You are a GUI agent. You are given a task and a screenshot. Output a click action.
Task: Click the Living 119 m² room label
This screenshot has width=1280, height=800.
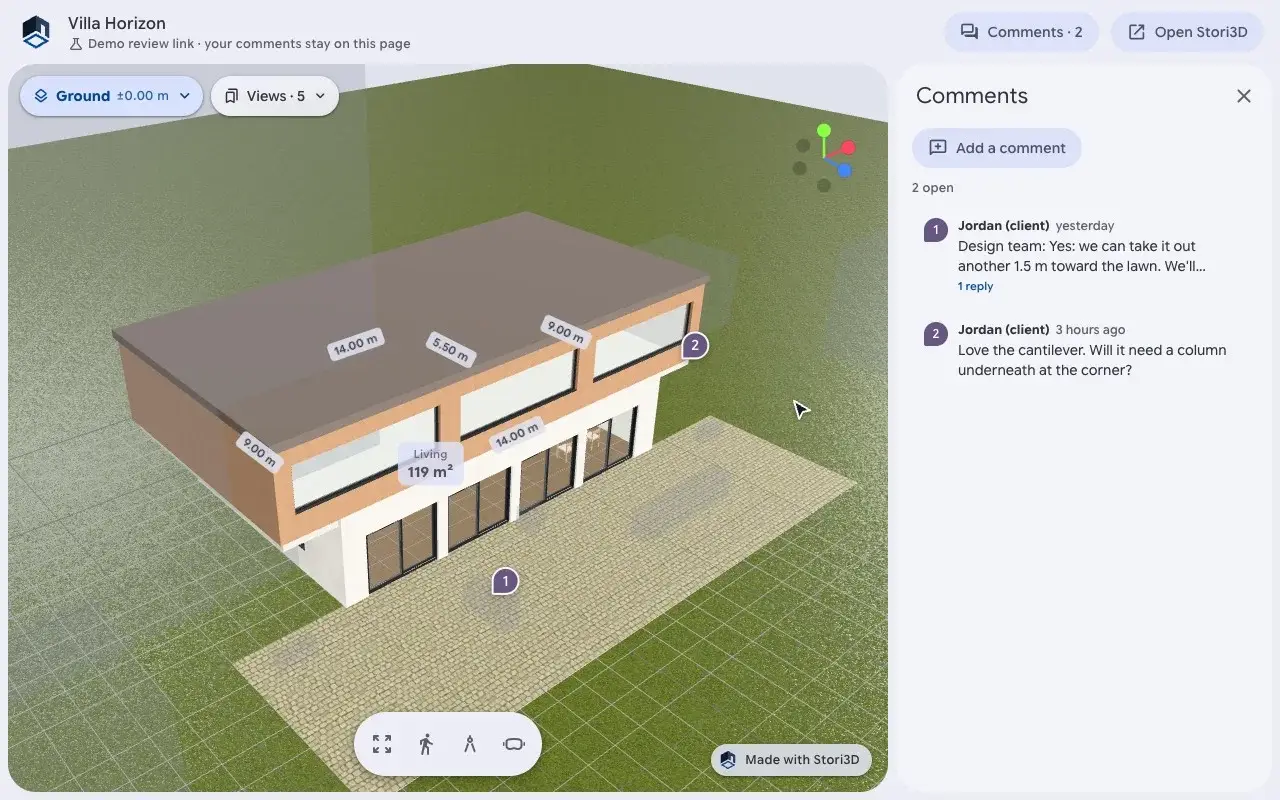(430, 463)
